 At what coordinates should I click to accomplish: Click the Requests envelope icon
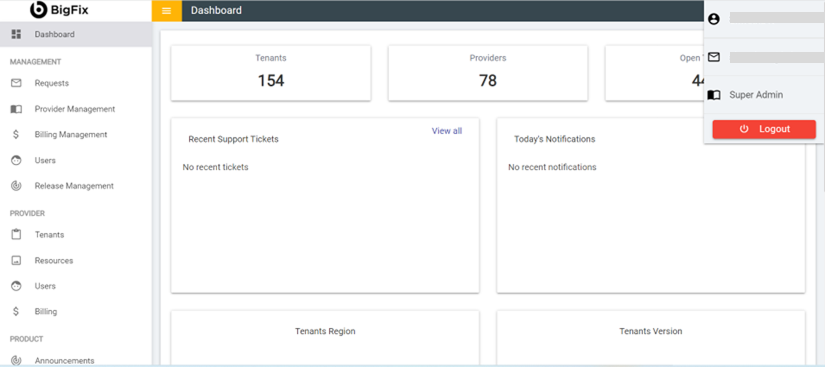click(x=16, y=83)
